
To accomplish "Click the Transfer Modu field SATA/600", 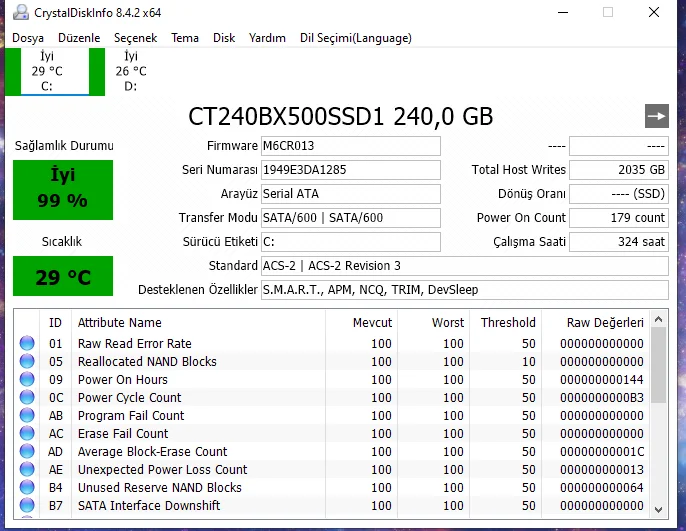I will pyautogui.click(x=351, y=218).
